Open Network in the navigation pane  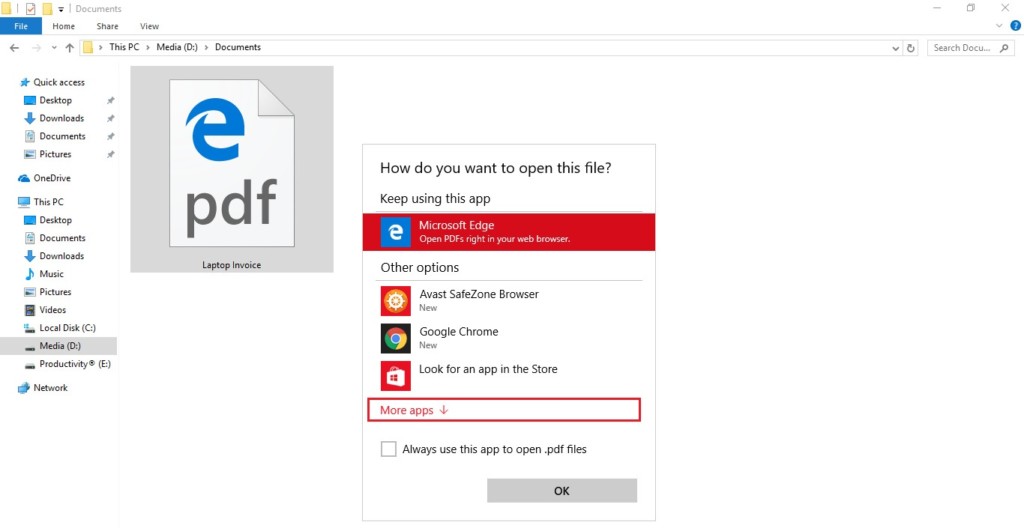pyautogui.click(x=50, y=388)
